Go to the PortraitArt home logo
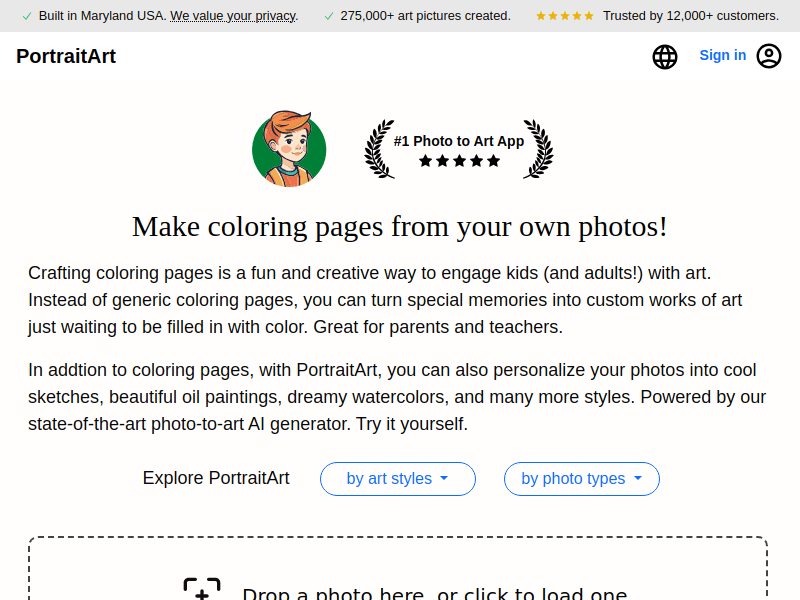Screen dimensions: 800x600 tap(66, 56)
